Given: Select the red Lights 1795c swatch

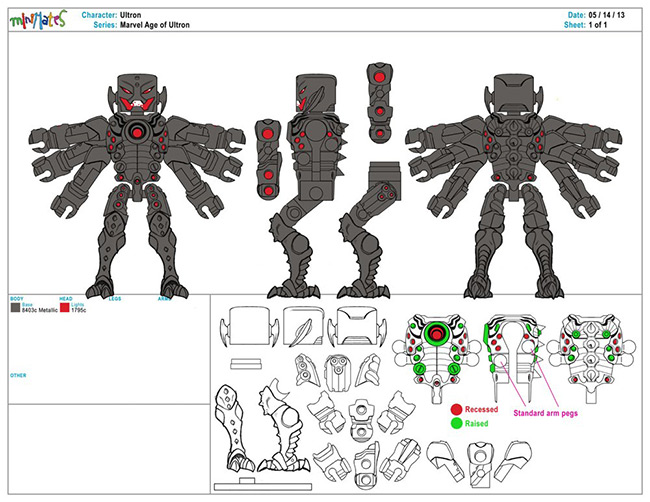Looking at the screenshot, I should (x=65, y=307).
